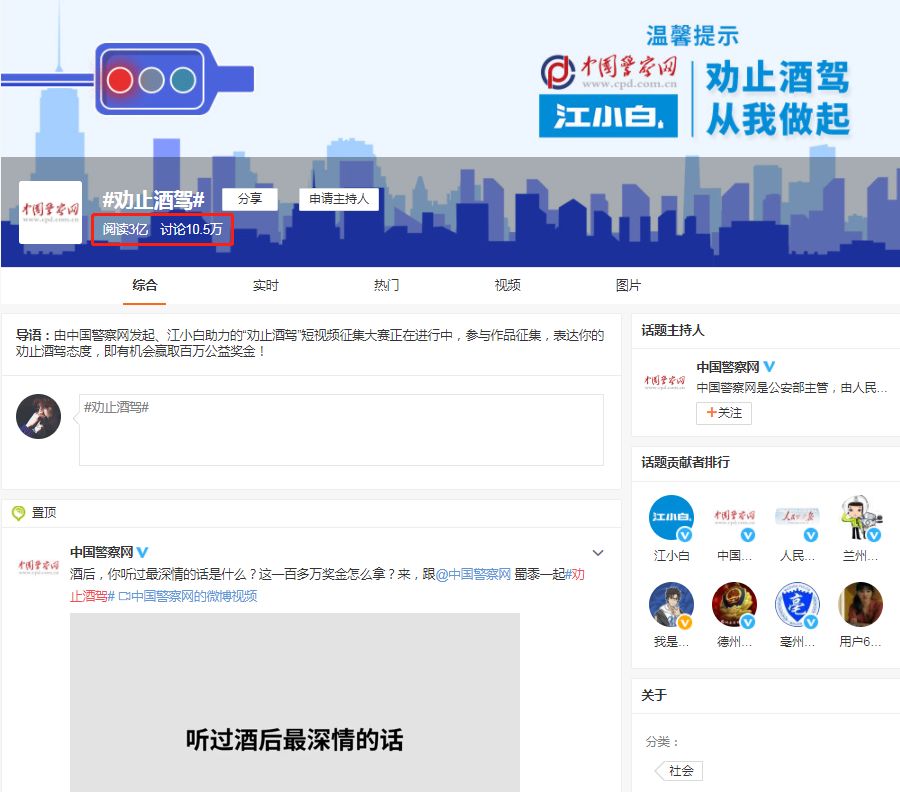Click the verified V badge on the pinned post author
Image resolution: width=900 pixels, height=792 pixels.
coord(142,552)
